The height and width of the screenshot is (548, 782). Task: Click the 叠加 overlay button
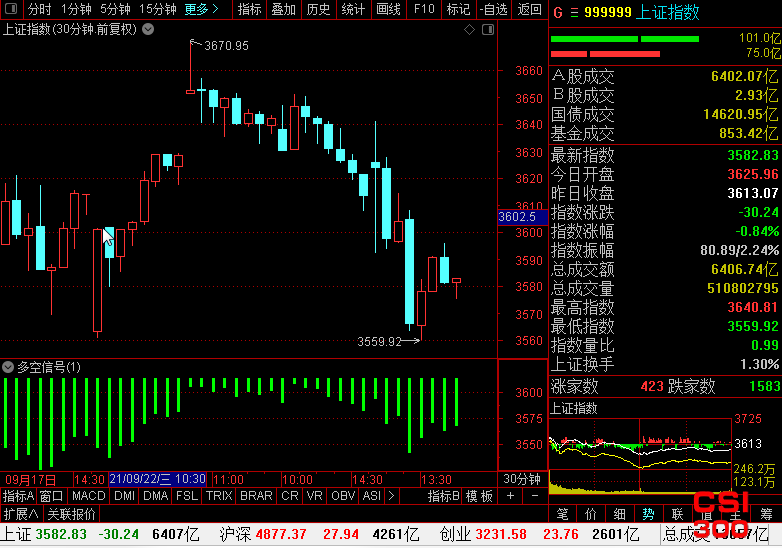pyautogui.click(x=284, y=9)
